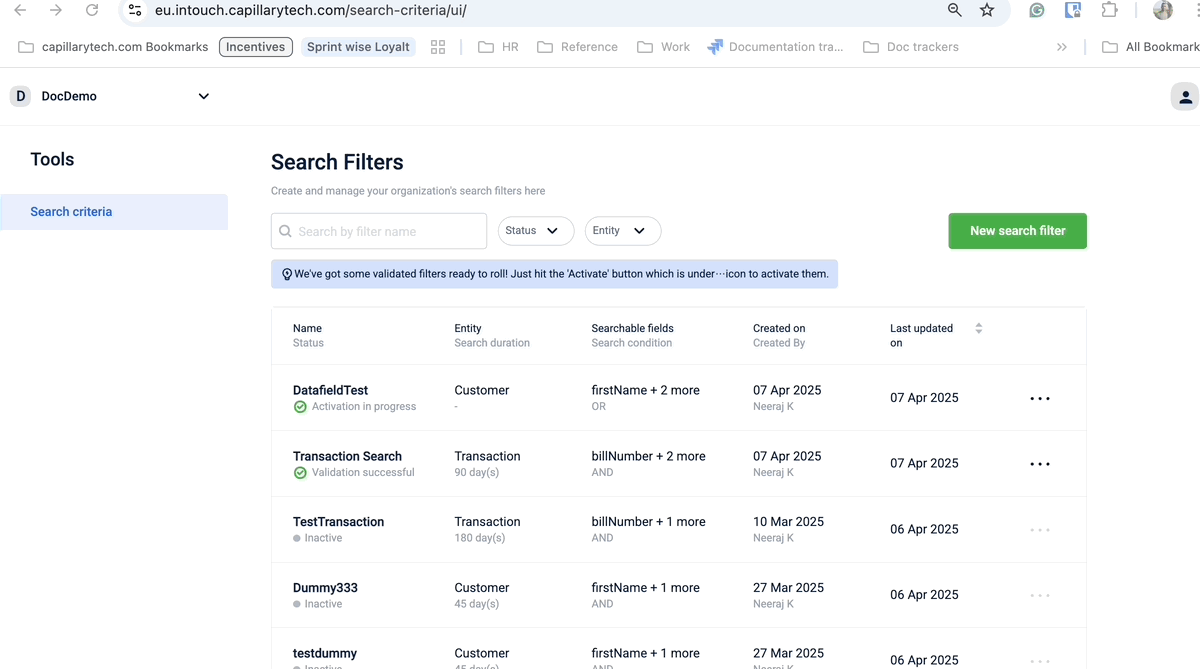
Task: Show more bookmarks with double chevron
Action: [x=1062, y=47]
